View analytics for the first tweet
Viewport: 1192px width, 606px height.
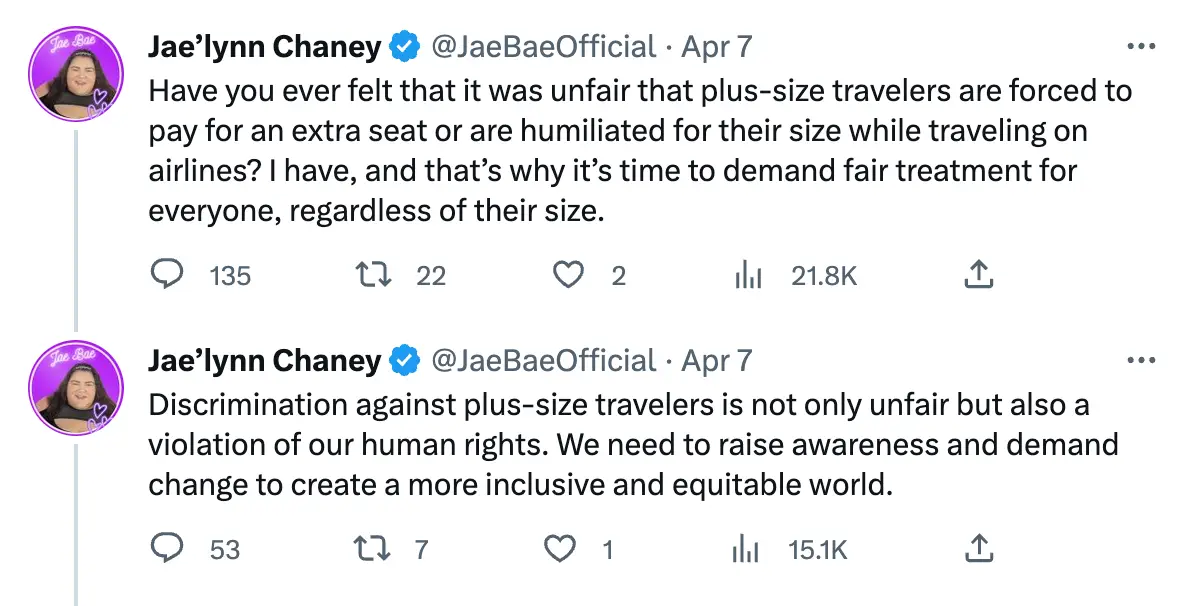point(748,275)
